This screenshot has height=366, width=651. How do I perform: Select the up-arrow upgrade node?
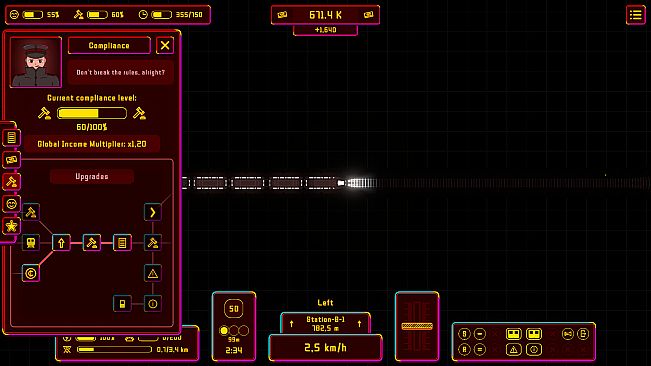[61, 243]
